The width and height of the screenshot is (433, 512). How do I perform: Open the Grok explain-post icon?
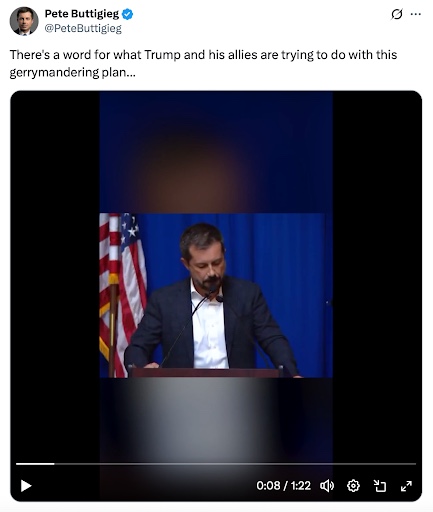tap(397, 14)
